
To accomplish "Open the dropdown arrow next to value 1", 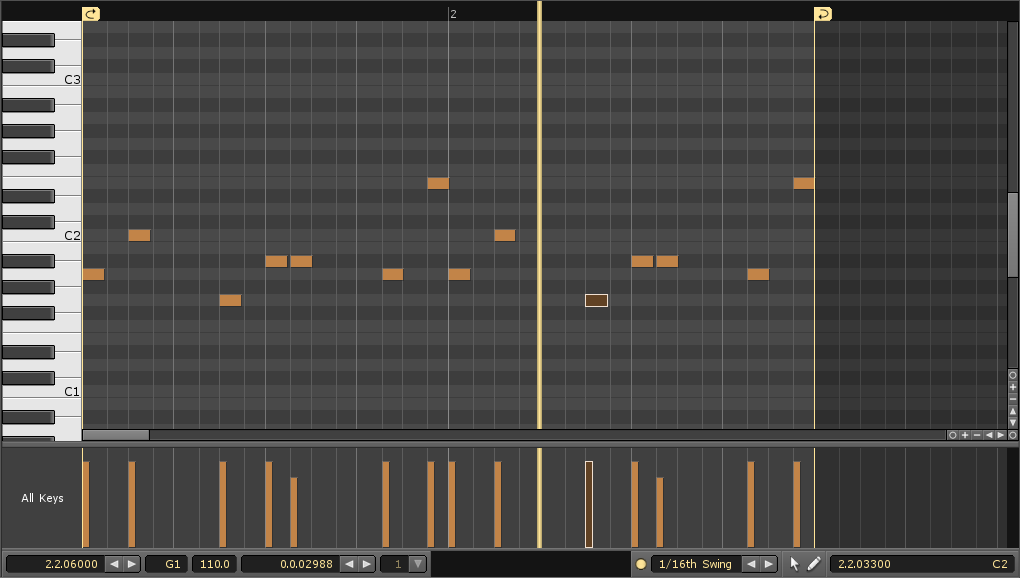I will pos(418,564).
